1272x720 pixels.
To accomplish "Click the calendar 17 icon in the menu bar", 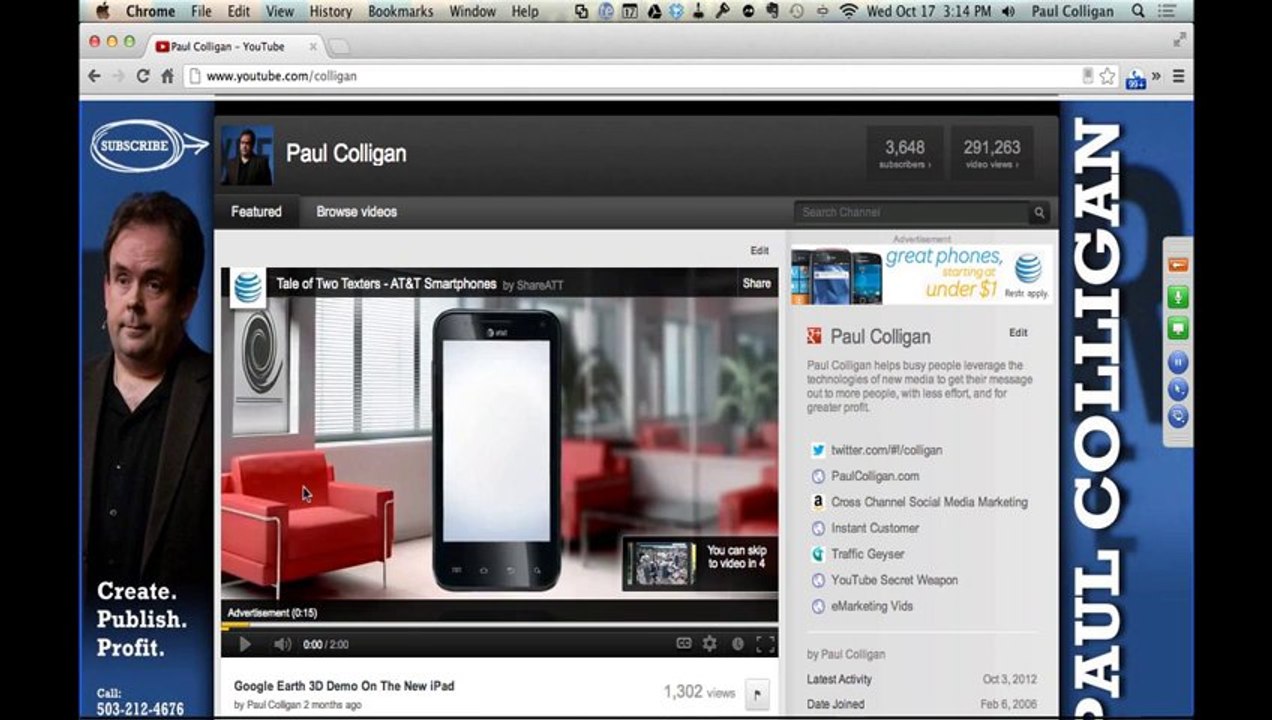I will (x=630, y=12).
